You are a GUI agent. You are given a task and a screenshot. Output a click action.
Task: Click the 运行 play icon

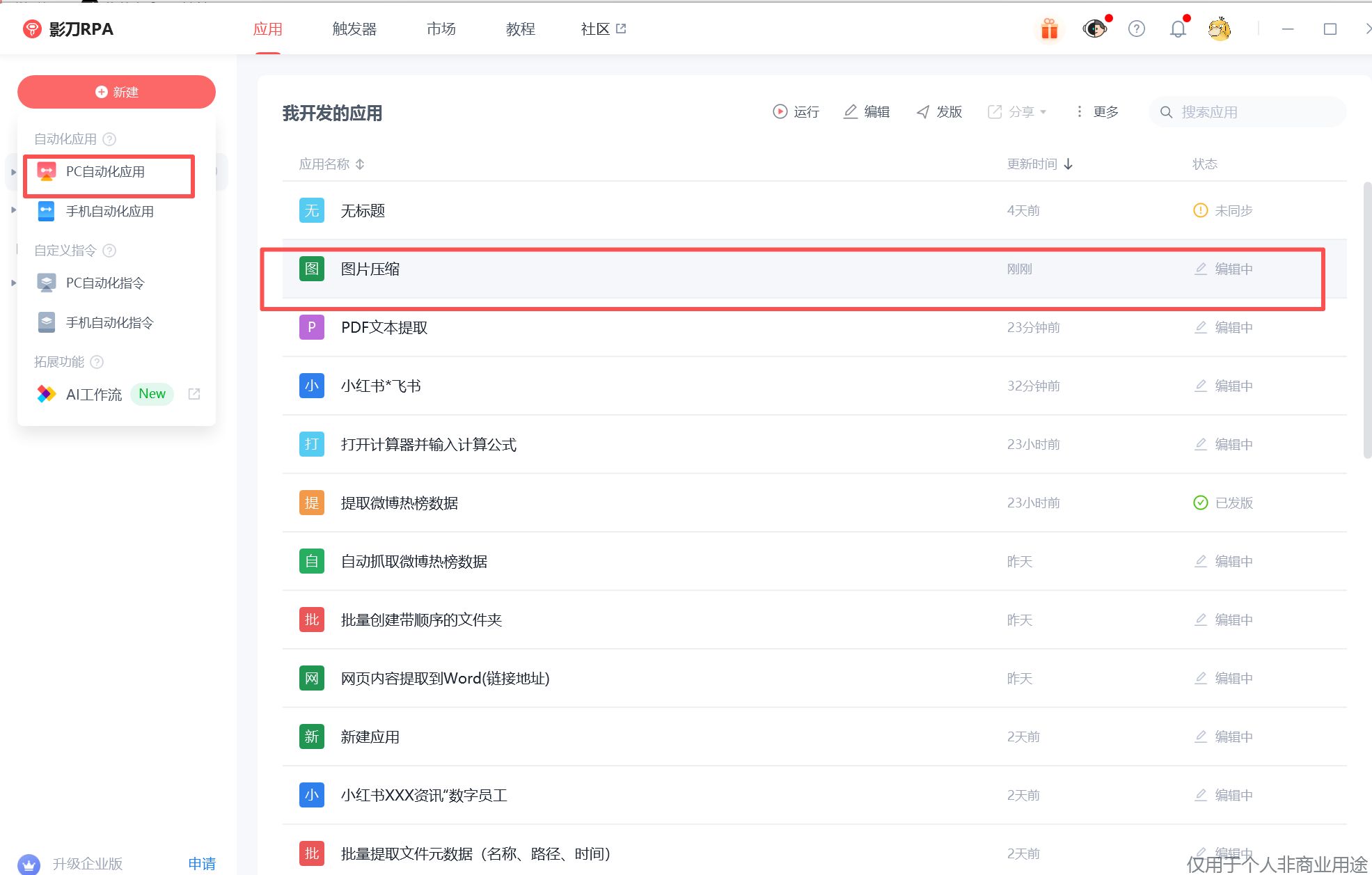(x=780, y=111)
